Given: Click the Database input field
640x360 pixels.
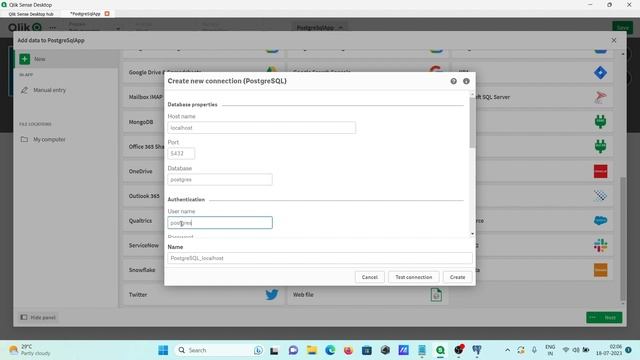Looking at the screenshot, I should pyautogui.click(x=220, y=180).
